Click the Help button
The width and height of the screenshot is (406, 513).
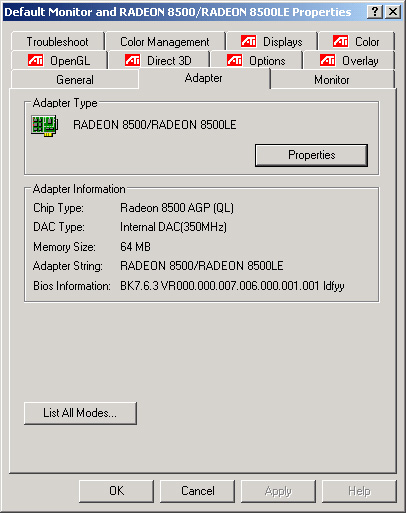pos(359,491)
